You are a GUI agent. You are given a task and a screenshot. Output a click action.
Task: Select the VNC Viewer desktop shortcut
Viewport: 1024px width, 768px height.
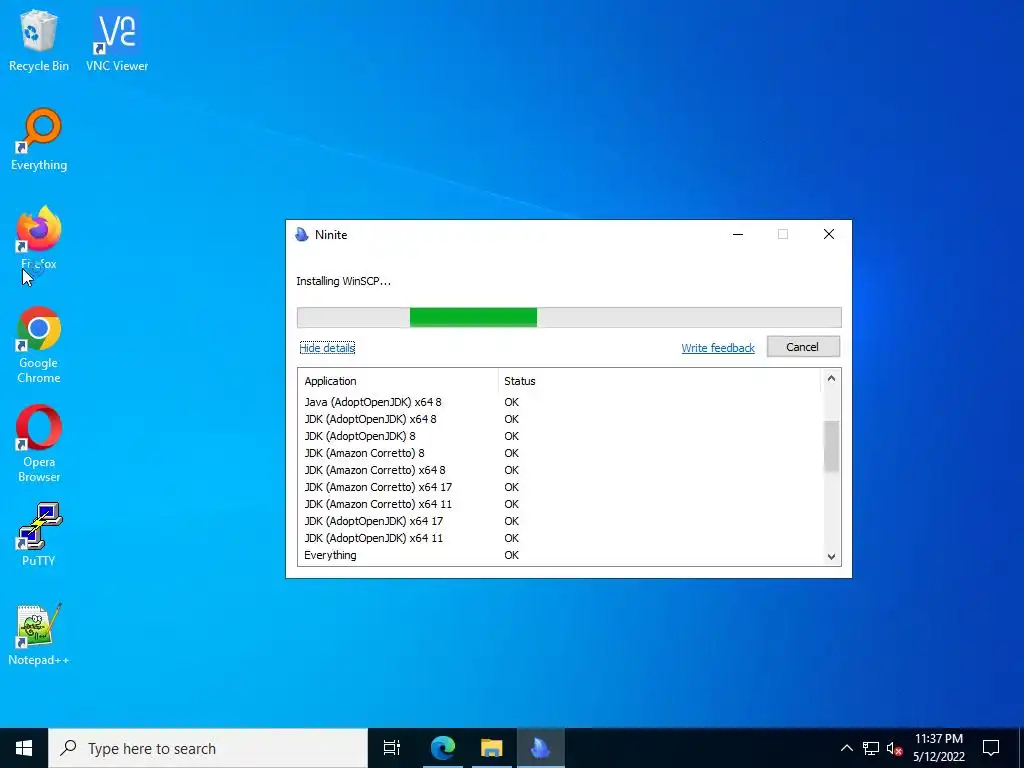pos(117,40)
